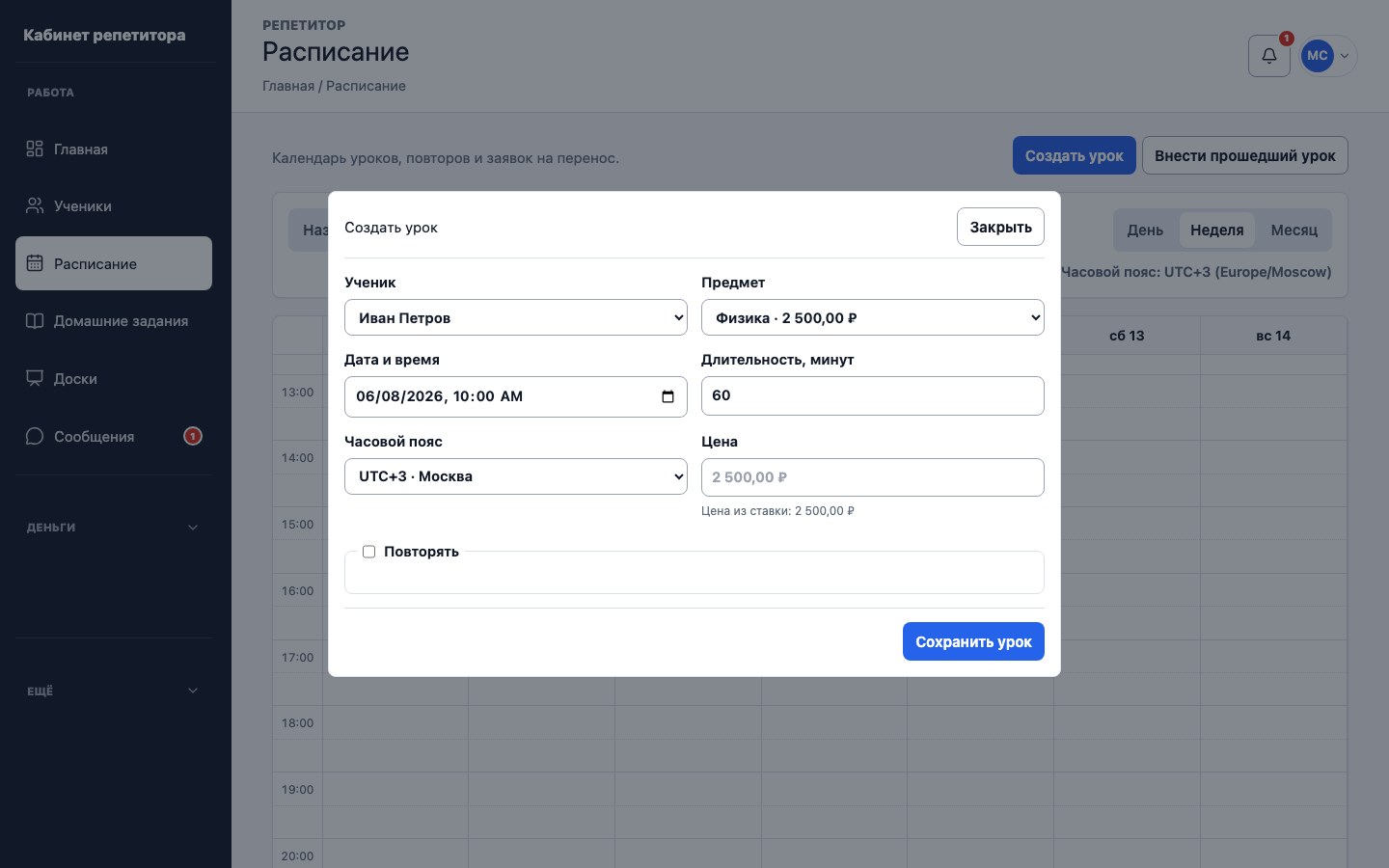Switch calendar to Месяц view

point(1294,231)
